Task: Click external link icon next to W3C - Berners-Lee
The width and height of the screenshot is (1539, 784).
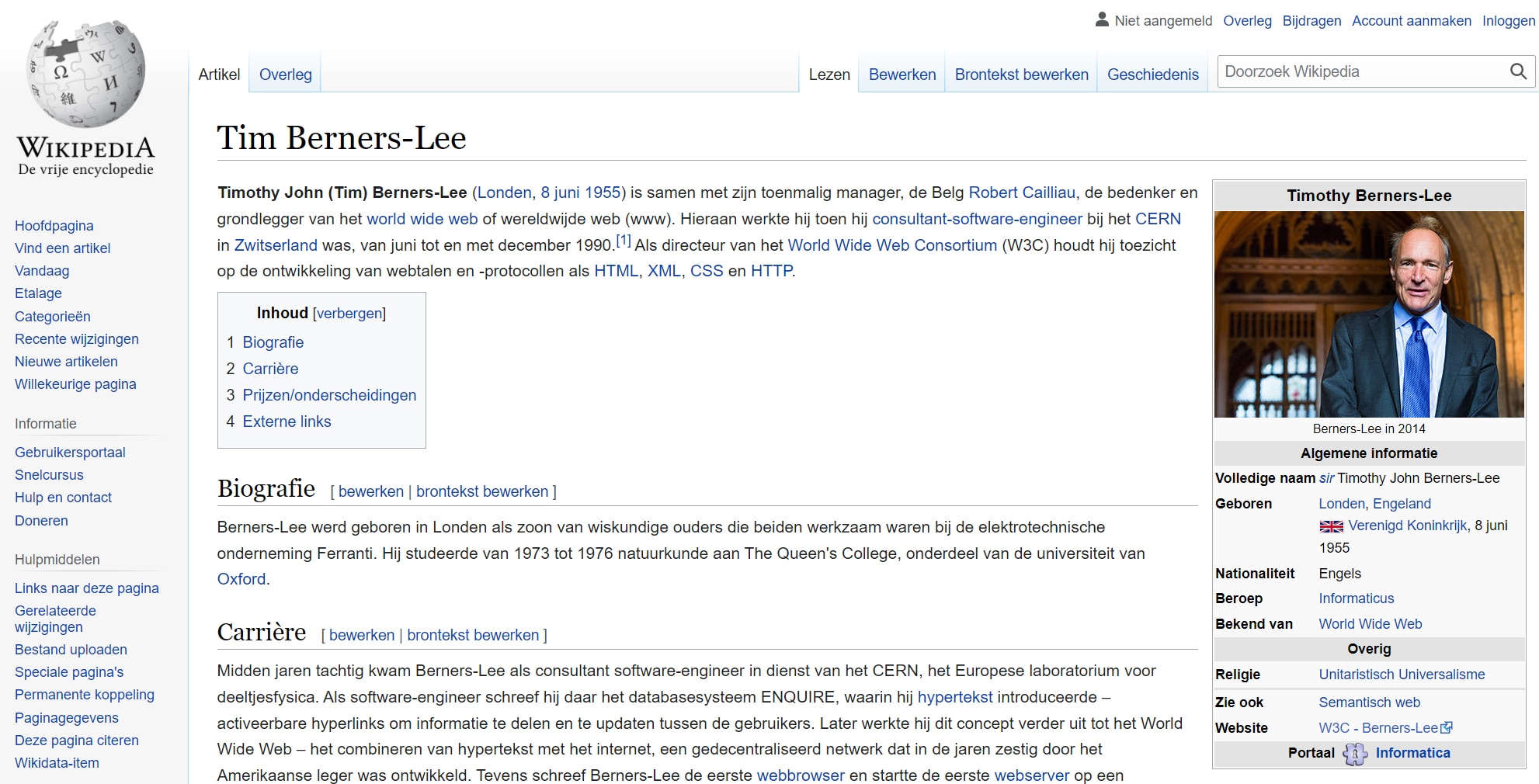Action: coord(1447,728)
